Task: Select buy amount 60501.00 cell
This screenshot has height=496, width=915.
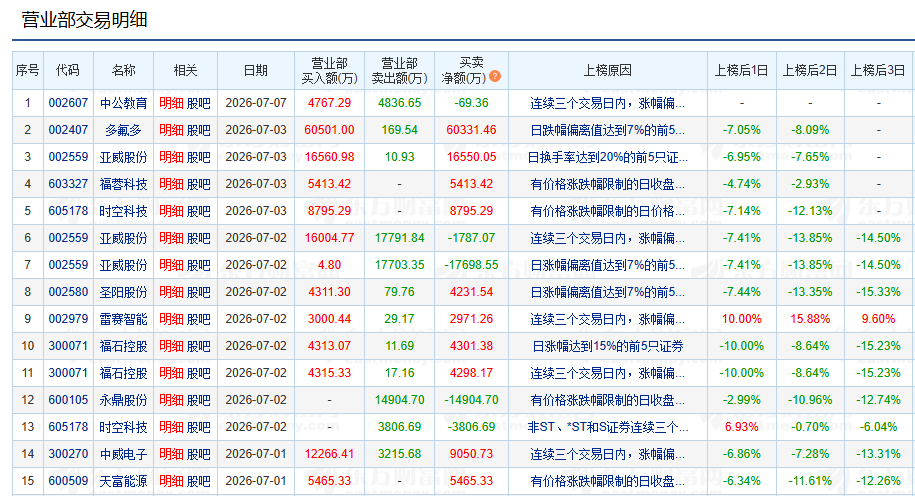Action: [x=329, y=130]
